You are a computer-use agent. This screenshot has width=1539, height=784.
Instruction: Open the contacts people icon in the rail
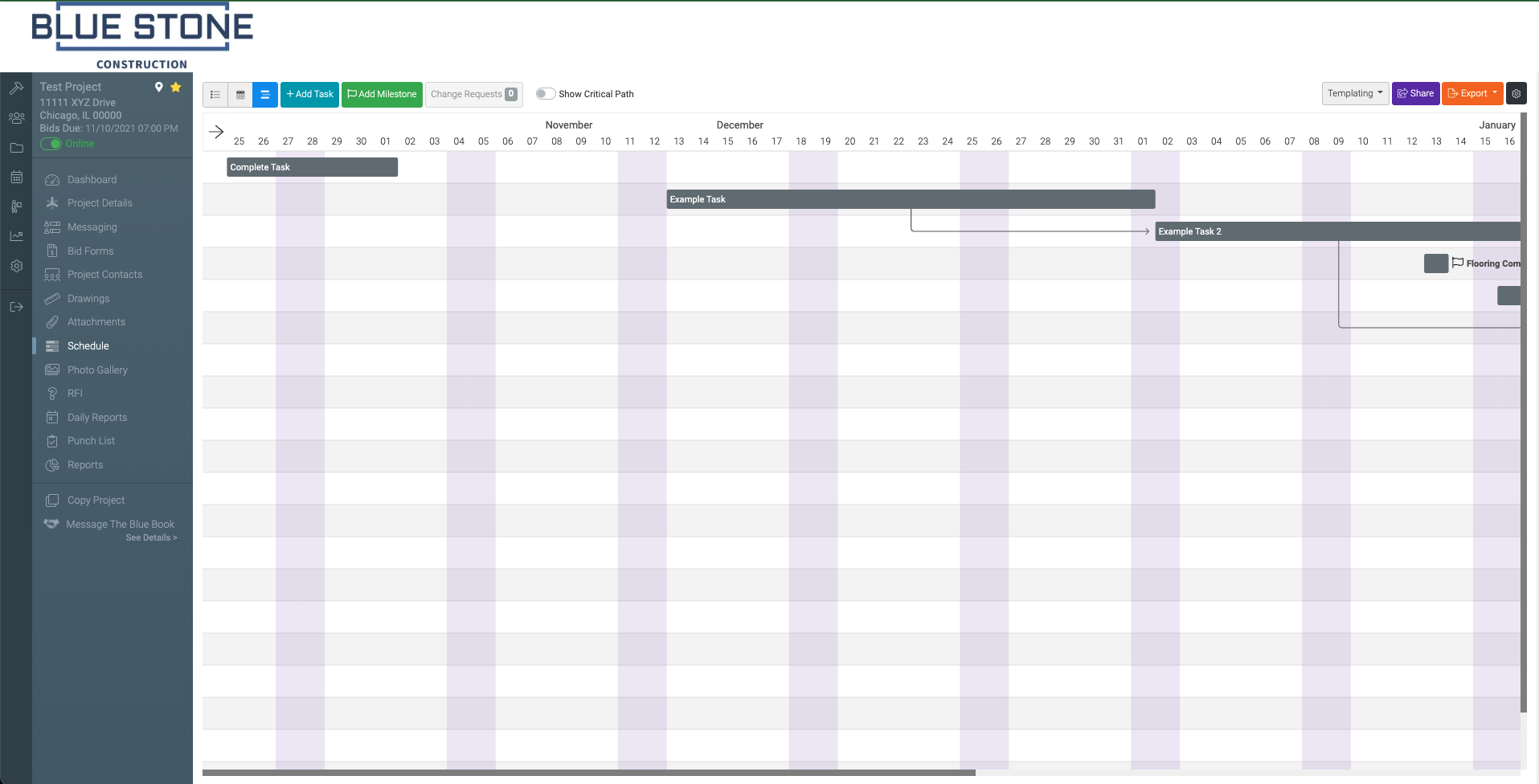[16, 117]
